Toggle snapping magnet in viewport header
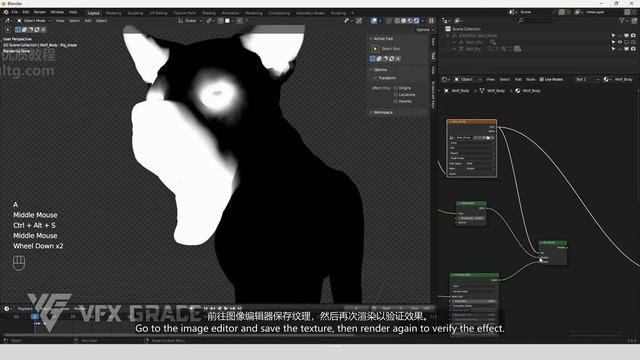640x360 pixels. point(220,20)
